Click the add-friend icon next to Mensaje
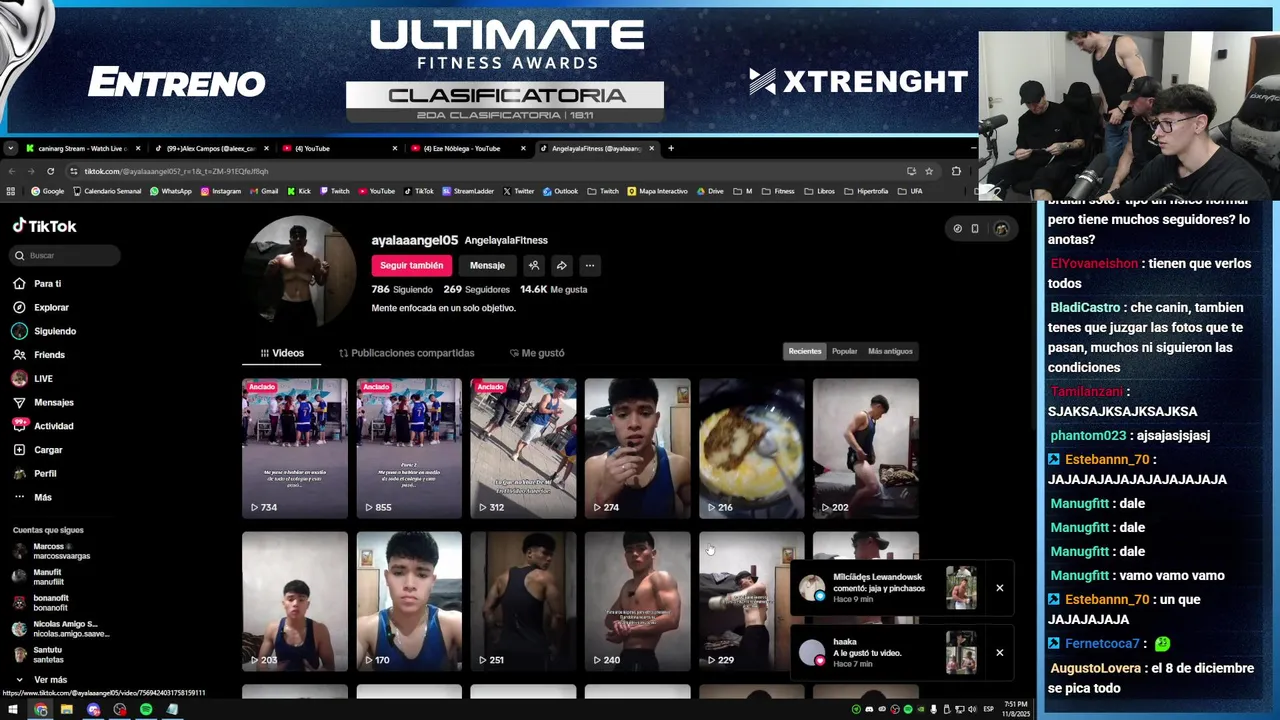This screenshot has width=1280, height=720. point(534,265)
